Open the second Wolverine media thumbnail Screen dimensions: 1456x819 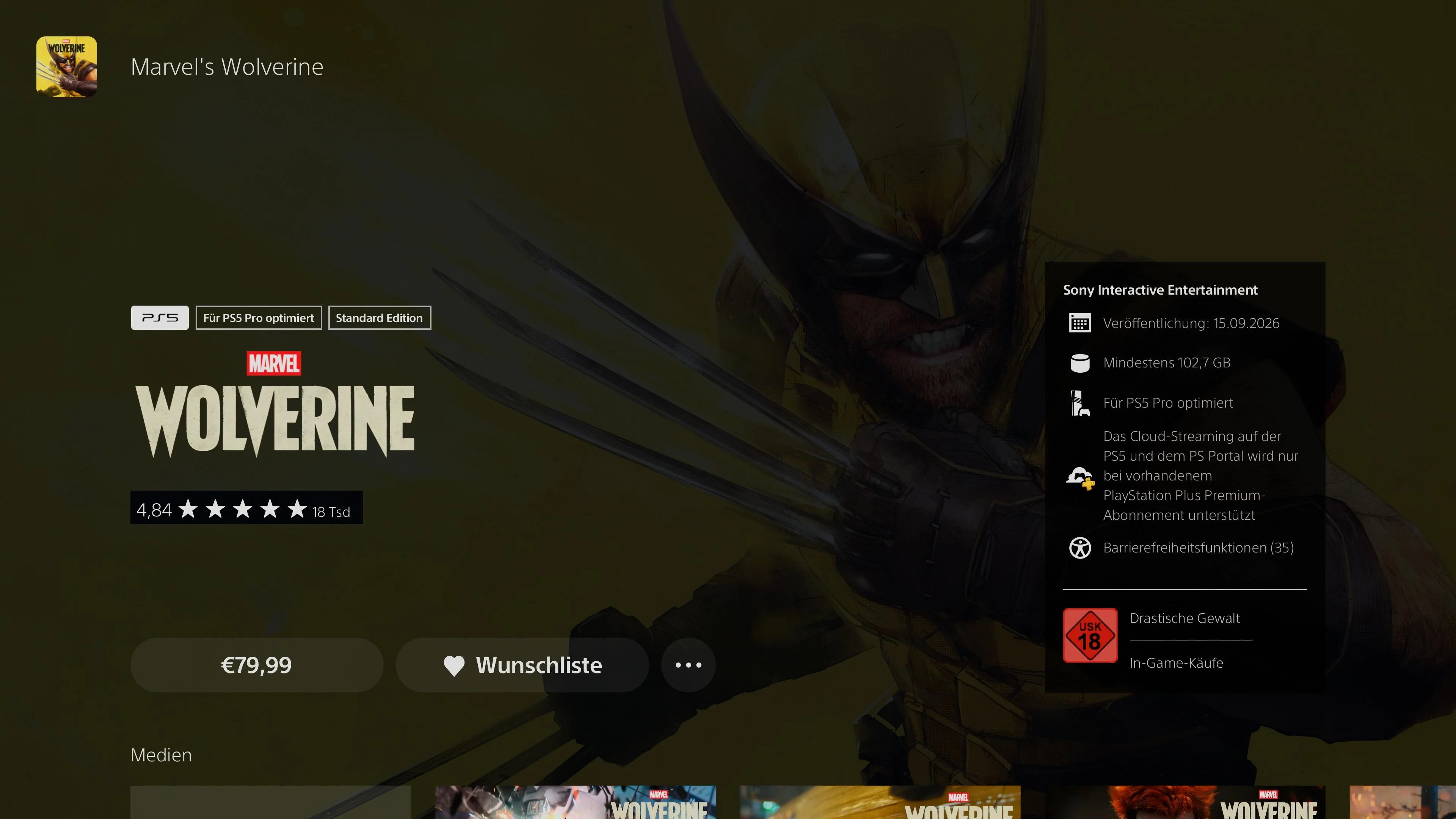pos(576,802)
